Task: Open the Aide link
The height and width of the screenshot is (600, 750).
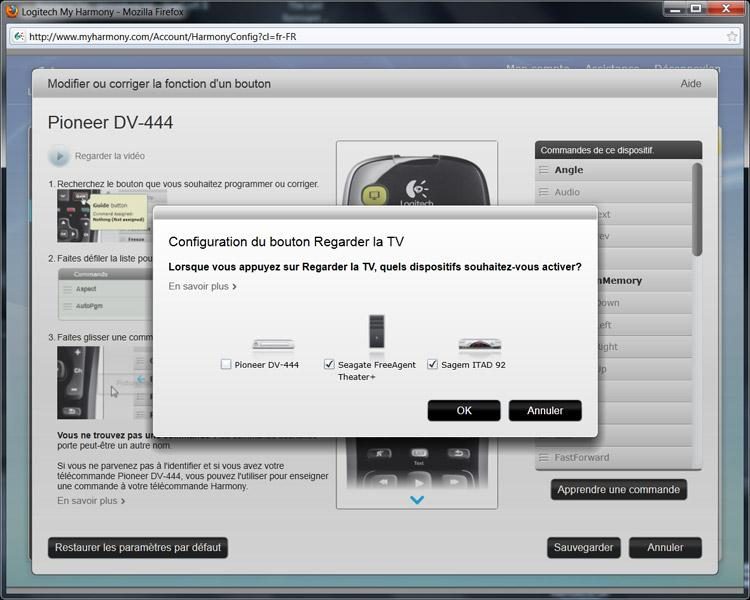Action: [691, 84]
